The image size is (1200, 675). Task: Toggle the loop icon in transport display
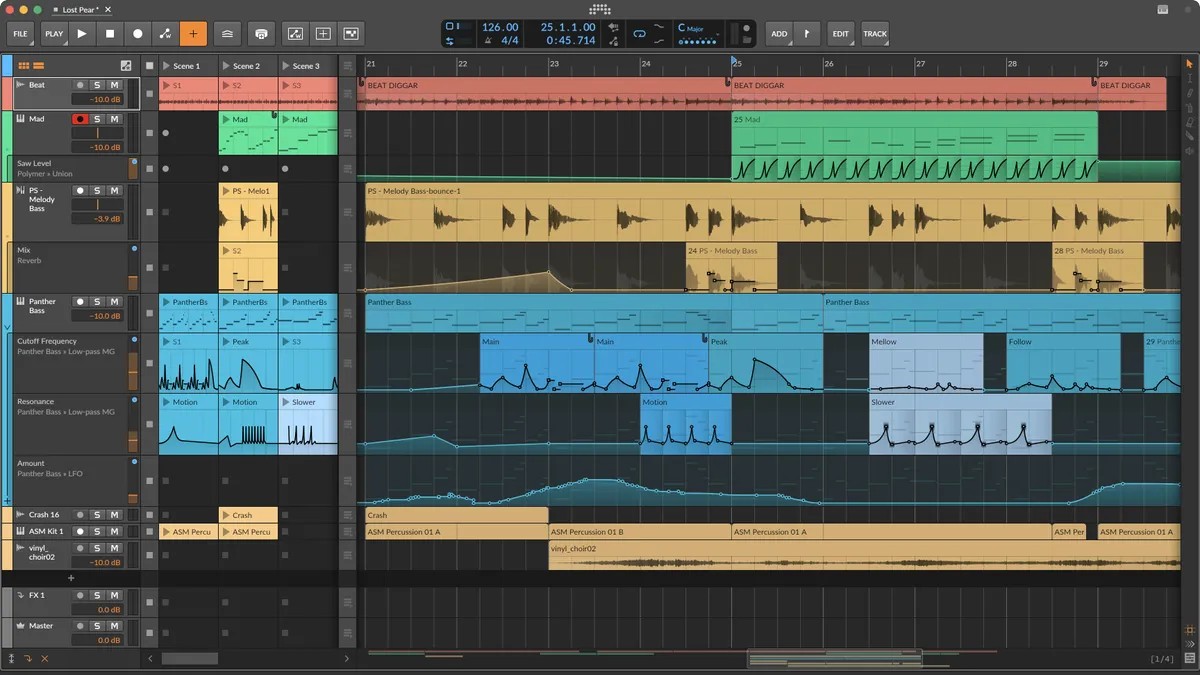click(x=639, y=34)
